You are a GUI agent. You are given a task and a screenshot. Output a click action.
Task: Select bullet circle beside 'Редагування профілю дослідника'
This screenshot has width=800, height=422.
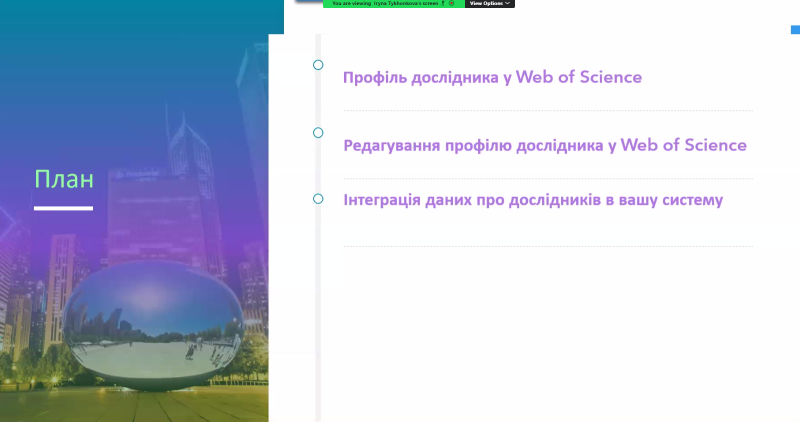pyautogui.click(x=318, y=133)
